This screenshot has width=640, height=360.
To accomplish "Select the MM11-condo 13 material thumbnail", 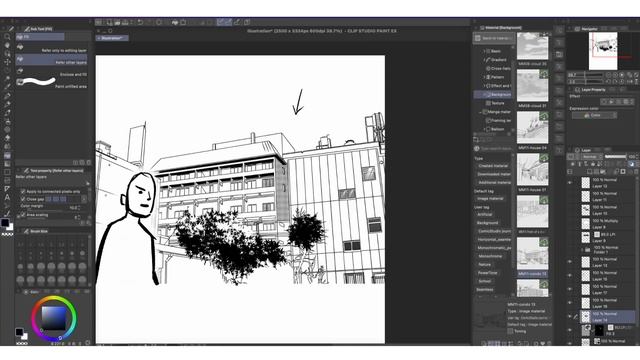I will [532, 254].
